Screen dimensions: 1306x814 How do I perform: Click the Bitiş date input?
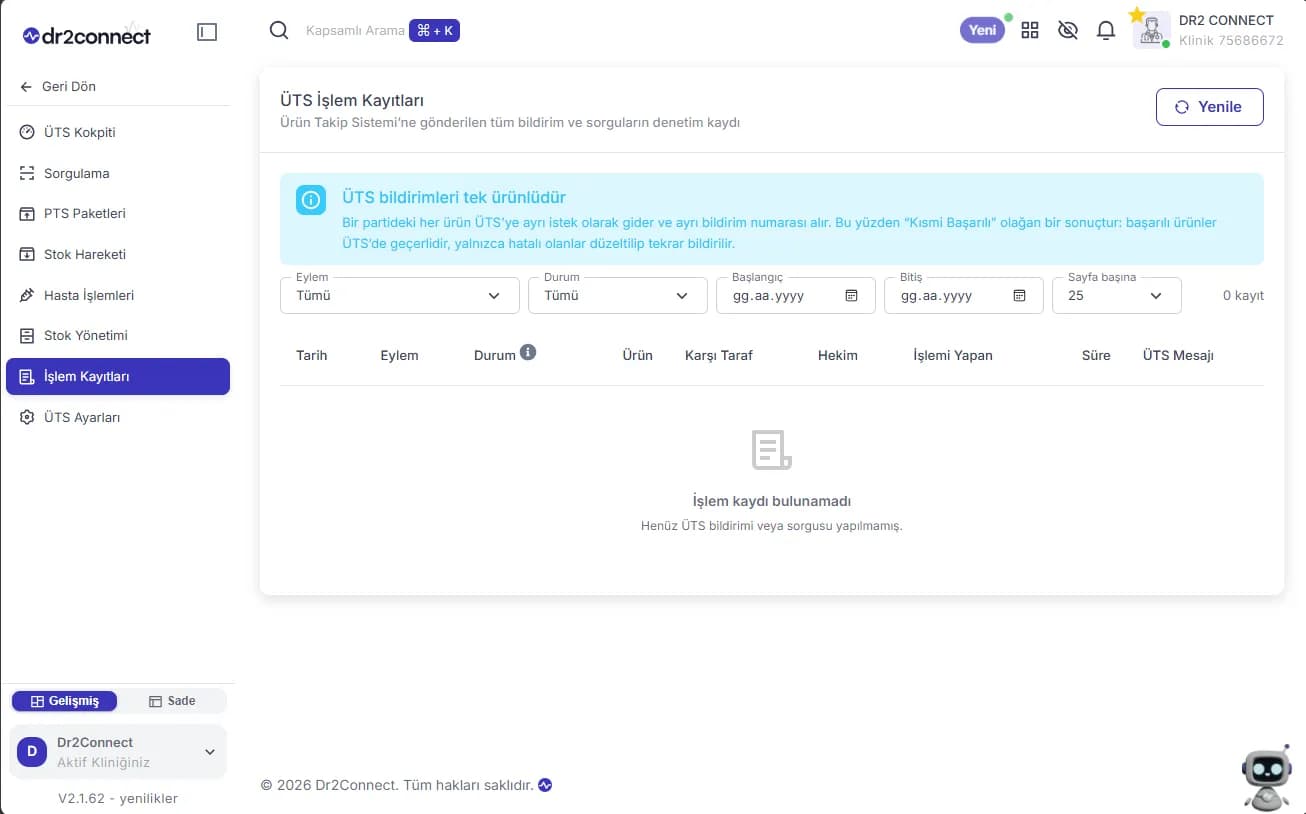click(964, 295)
